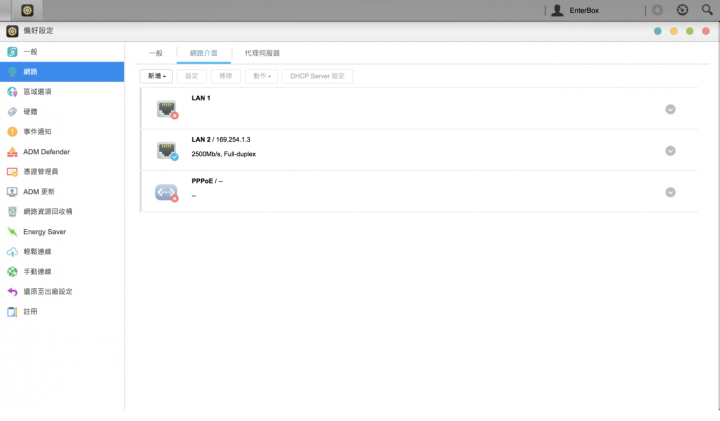The image size is (720, 421).
Task: Select LAN 2 / 169.254.1.3 text
Action: click(221, 140)
